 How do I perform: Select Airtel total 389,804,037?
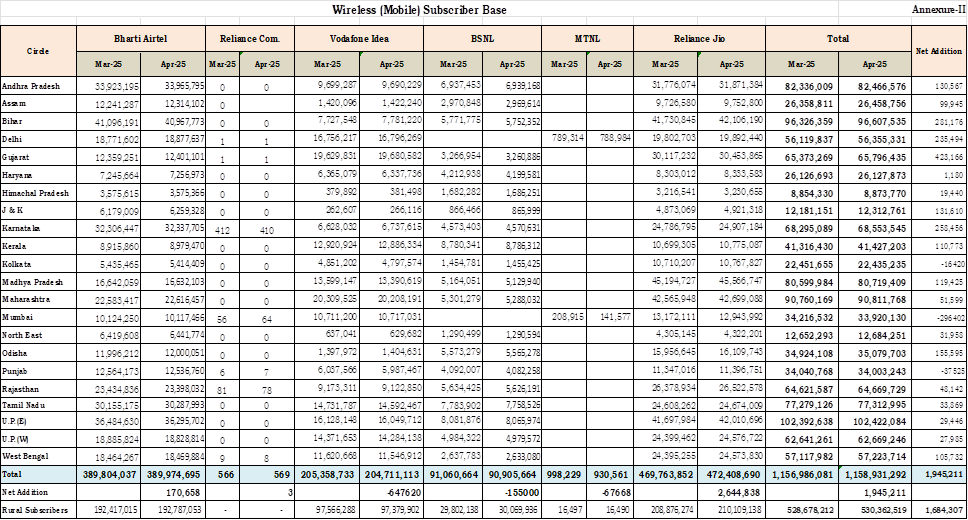point(110,475)
